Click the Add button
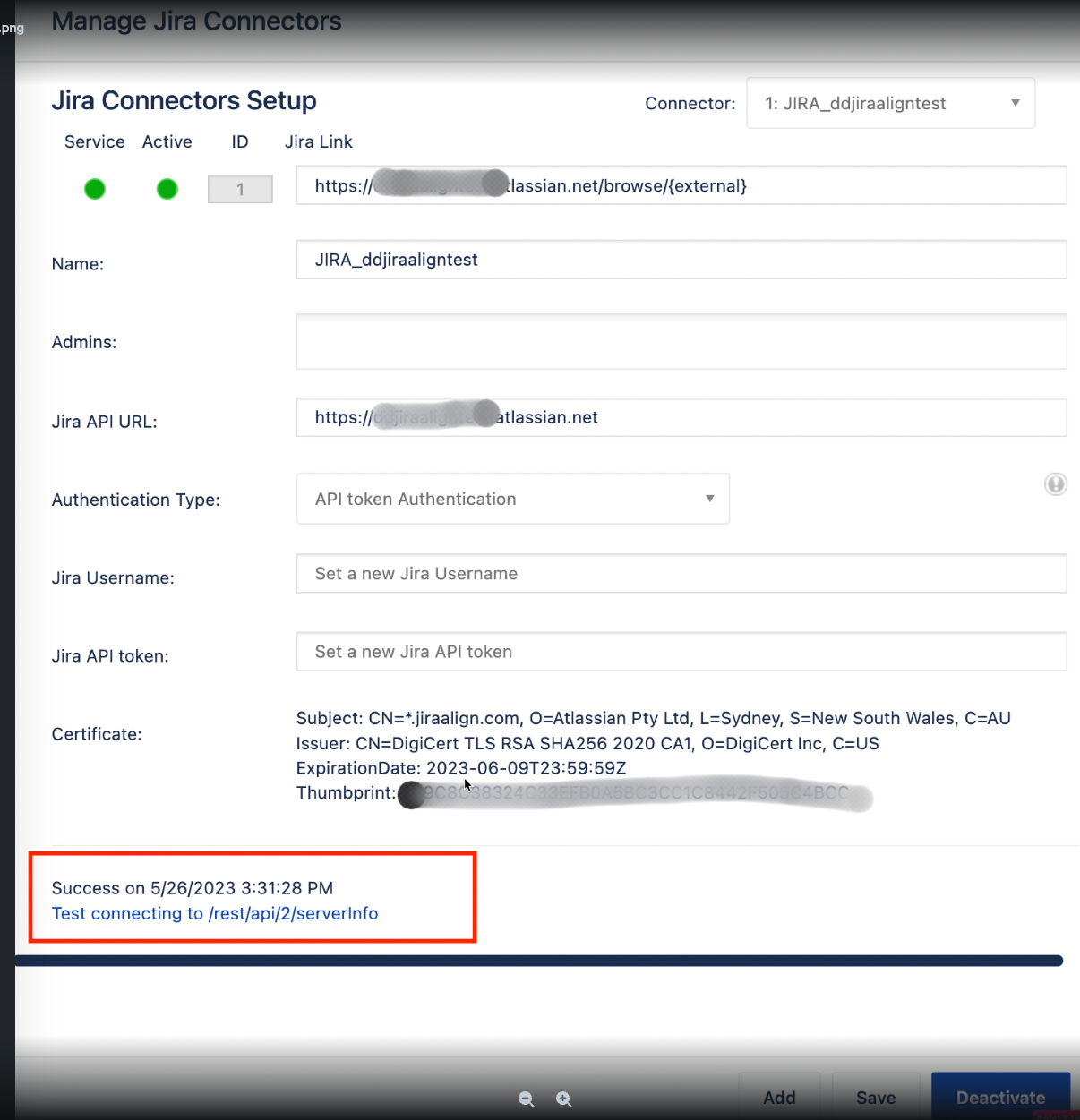Screen dimensions: 1080x1120 [x=779, y=1097]
